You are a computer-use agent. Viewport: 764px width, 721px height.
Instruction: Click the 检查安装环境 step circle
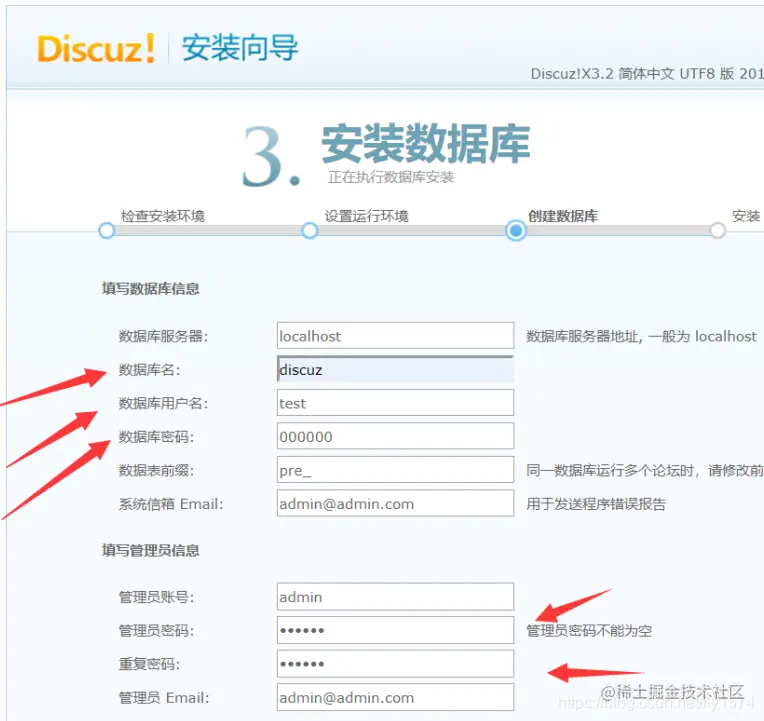click(x=106, y=230)
